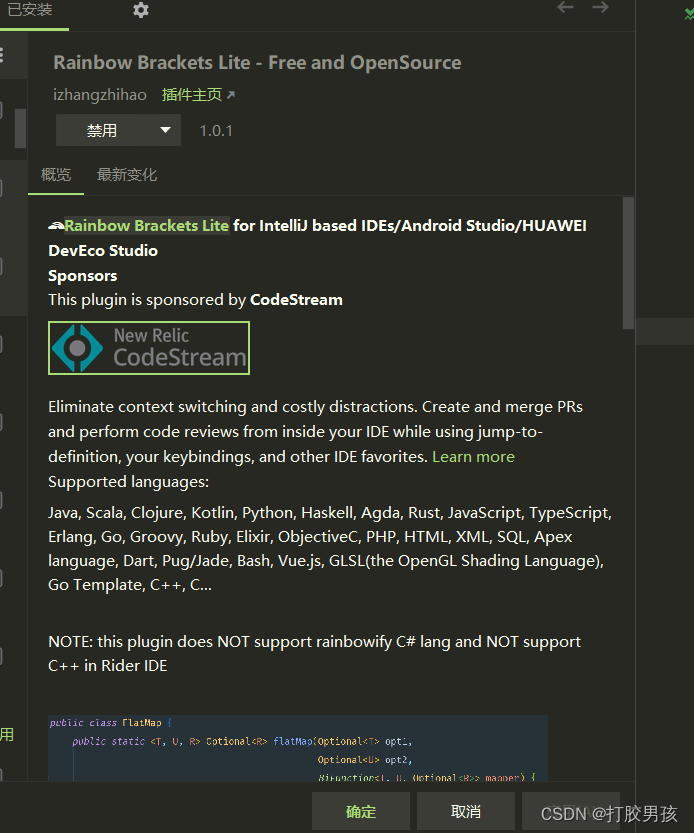Click the FlatMap code preview image
Viewport: 694px width, 833px height.
(x=298, y=748)
